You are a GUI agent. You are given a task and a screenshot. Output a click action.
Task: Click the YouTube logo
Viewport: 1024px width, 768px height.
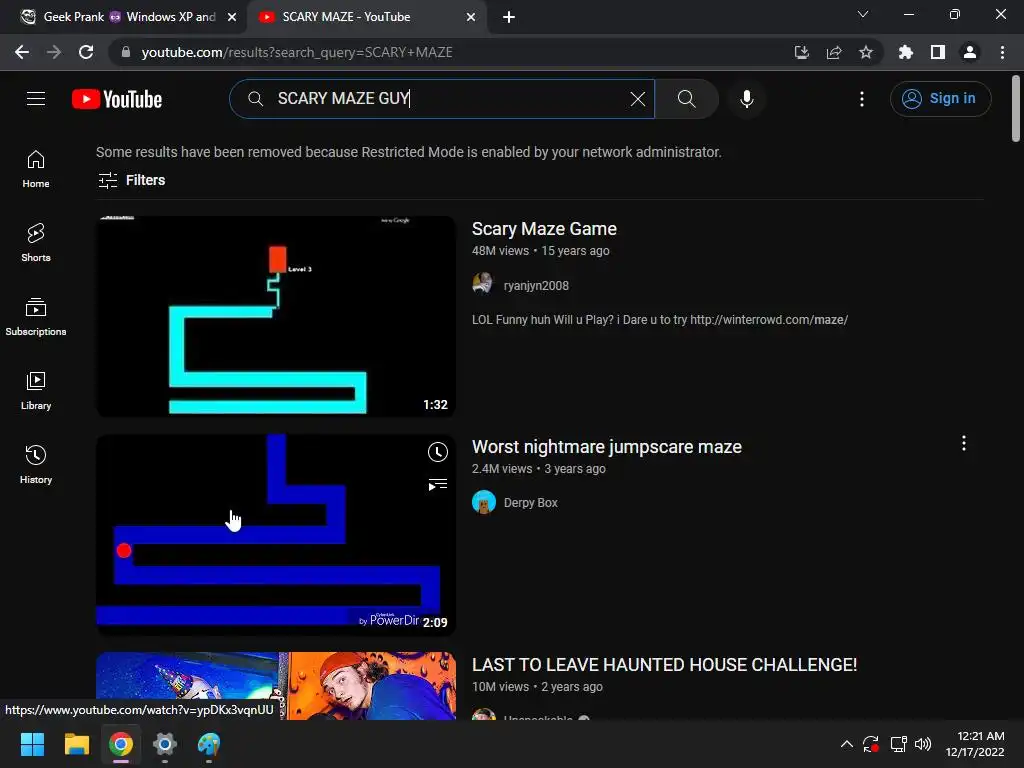tap(117, 99)
